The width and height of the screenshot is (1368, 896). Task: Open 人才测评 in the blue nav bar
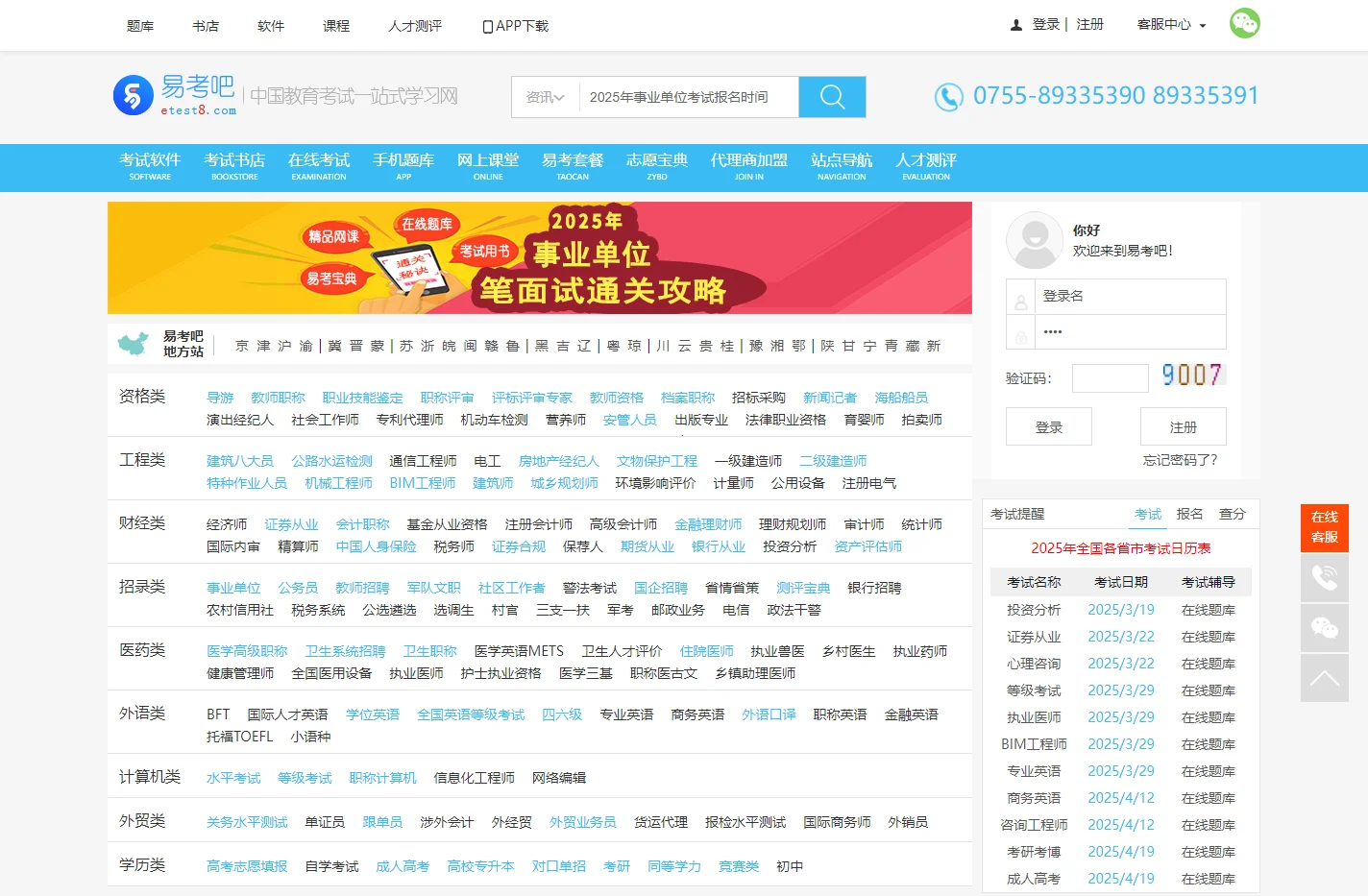pos(926,166)
